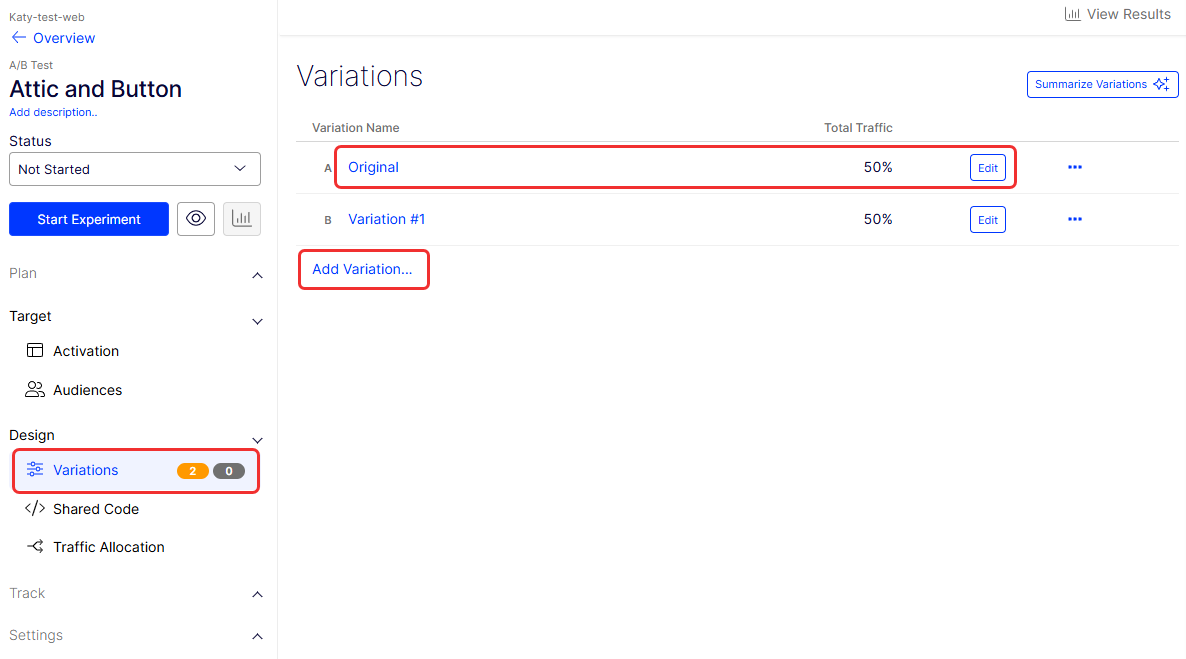Click the eye preview icon button
The image size is (1186, 659).
pos(196,219)
